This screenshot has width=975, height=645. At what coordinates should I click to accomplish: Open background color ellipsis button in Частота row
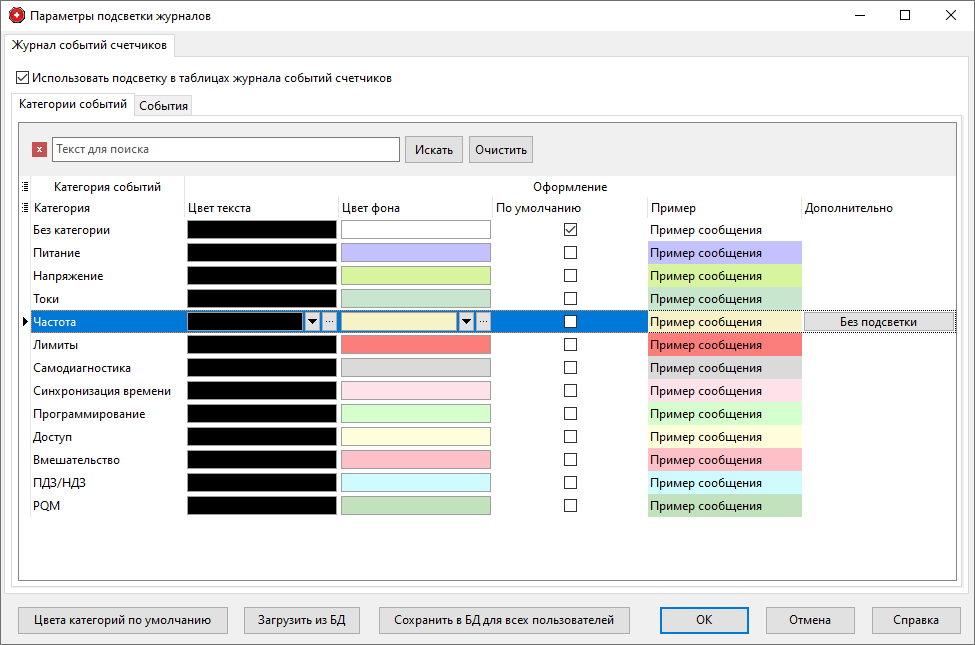click(484, 322)
